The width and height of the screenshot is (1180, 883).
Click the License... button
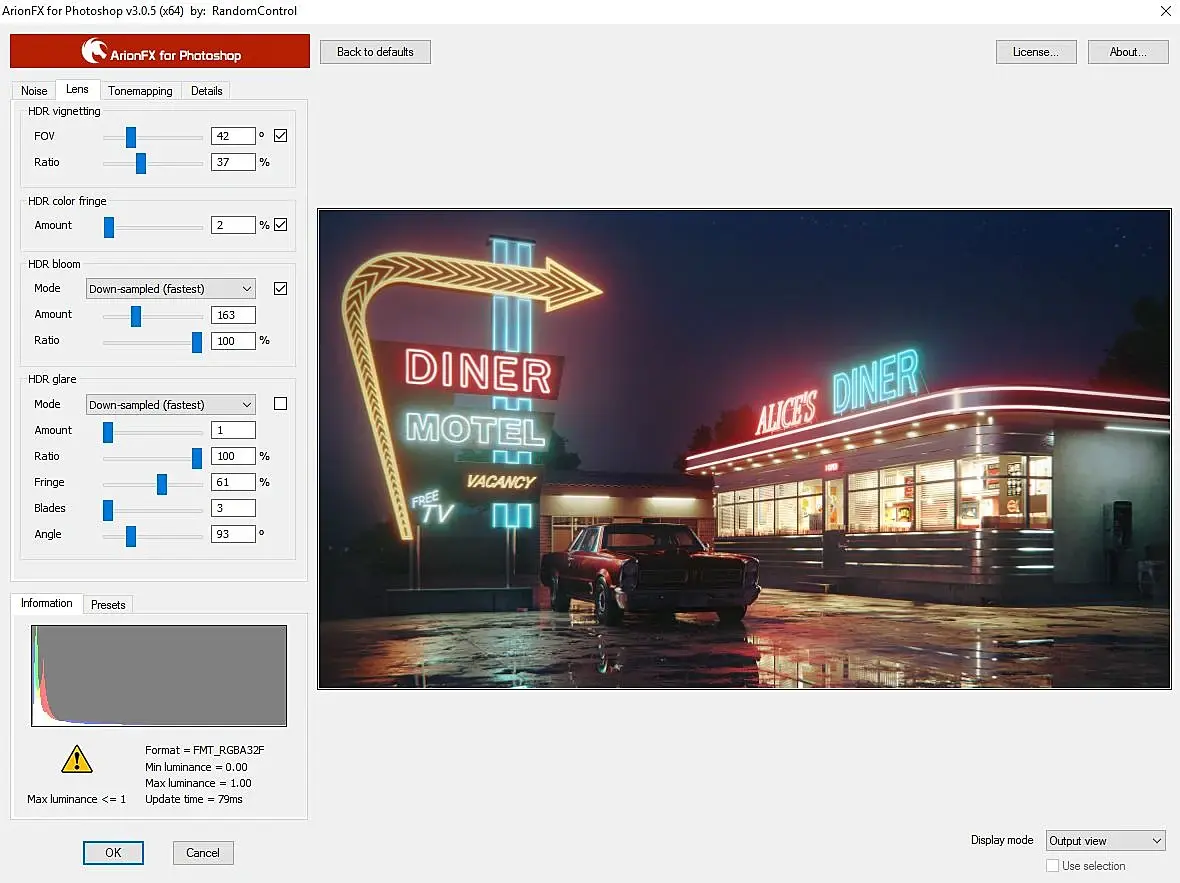coord(1035,52)
